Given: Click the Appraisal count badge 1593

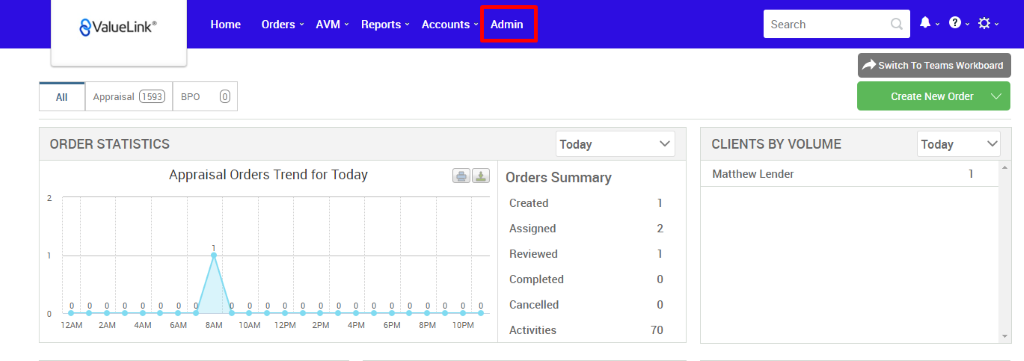Looking at the screenshot, I should point(152,97).
